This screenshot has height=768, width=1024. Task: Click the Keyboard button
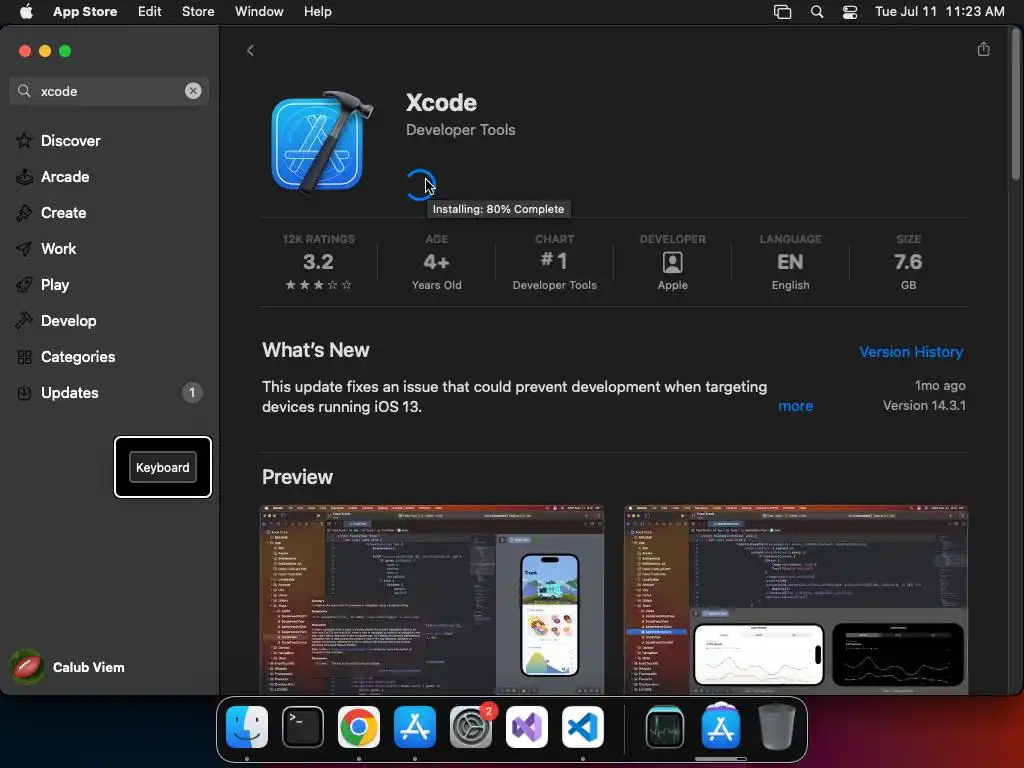pyautogui.click(x=163, y=468)
